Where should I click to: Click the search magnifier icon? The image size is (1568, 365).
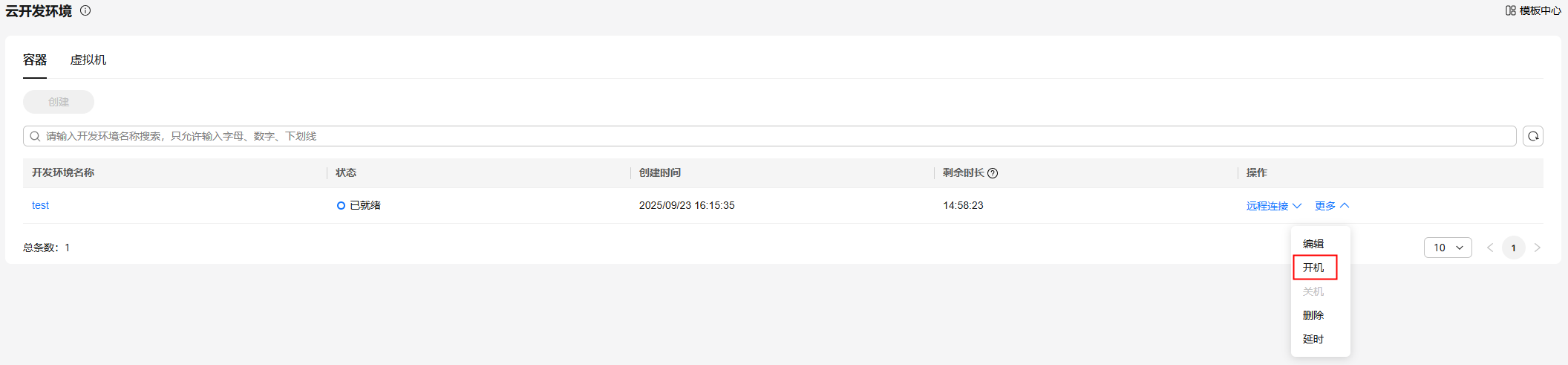35,136
